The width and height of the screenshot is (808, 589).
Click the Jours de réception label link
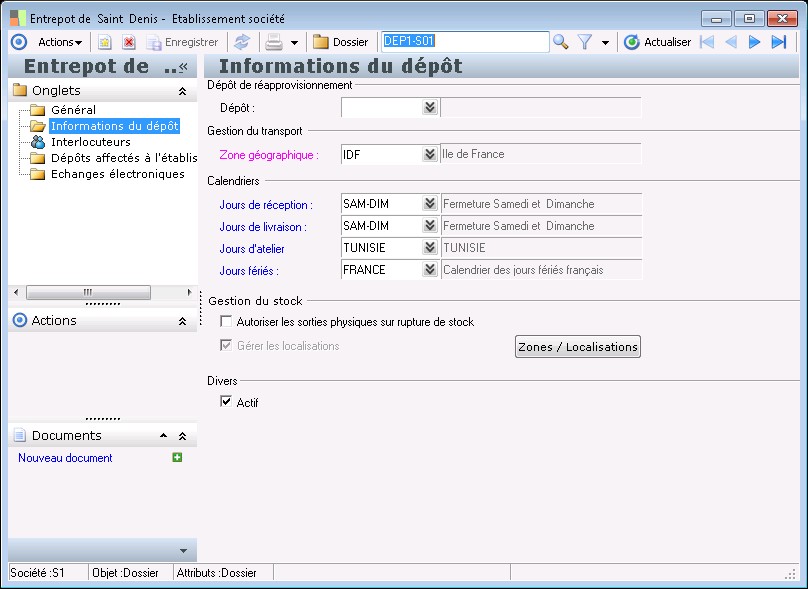click(266, 205)
